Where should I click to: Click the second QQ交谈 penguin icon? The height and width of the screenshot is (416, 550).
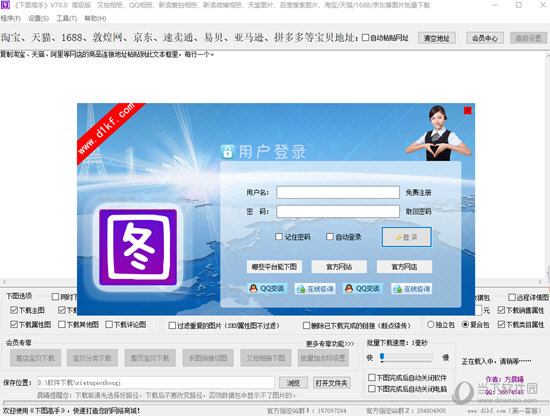point(348,288)
